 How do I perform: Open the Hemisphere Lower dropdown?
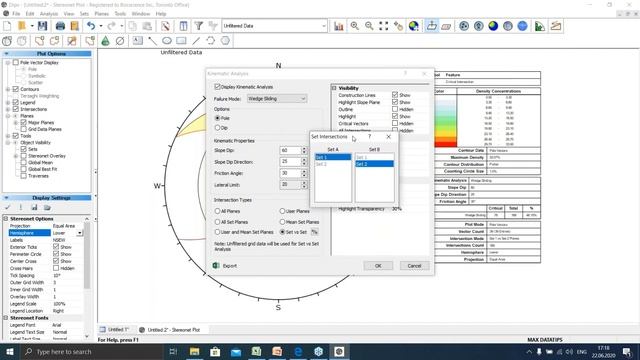click(x=80, y=233)
